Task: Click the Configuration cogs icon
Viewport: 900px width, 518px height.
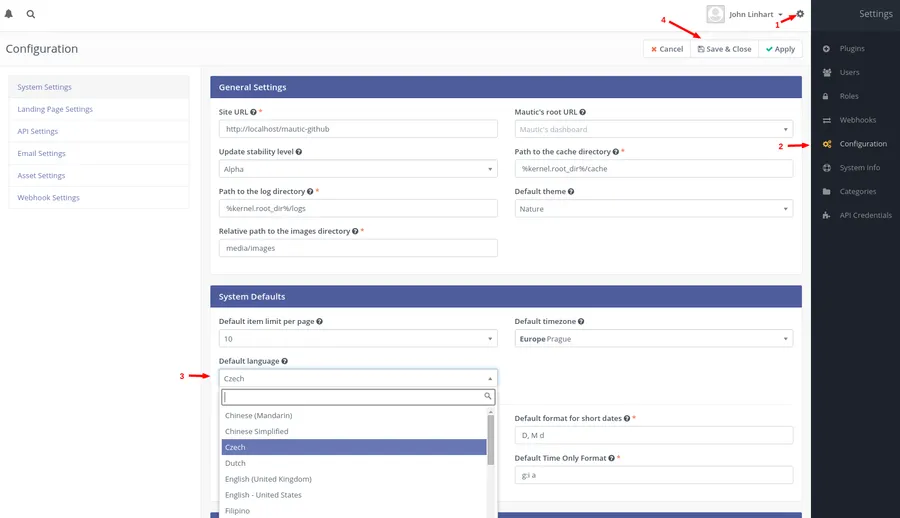Action: [x=827, y=144]
